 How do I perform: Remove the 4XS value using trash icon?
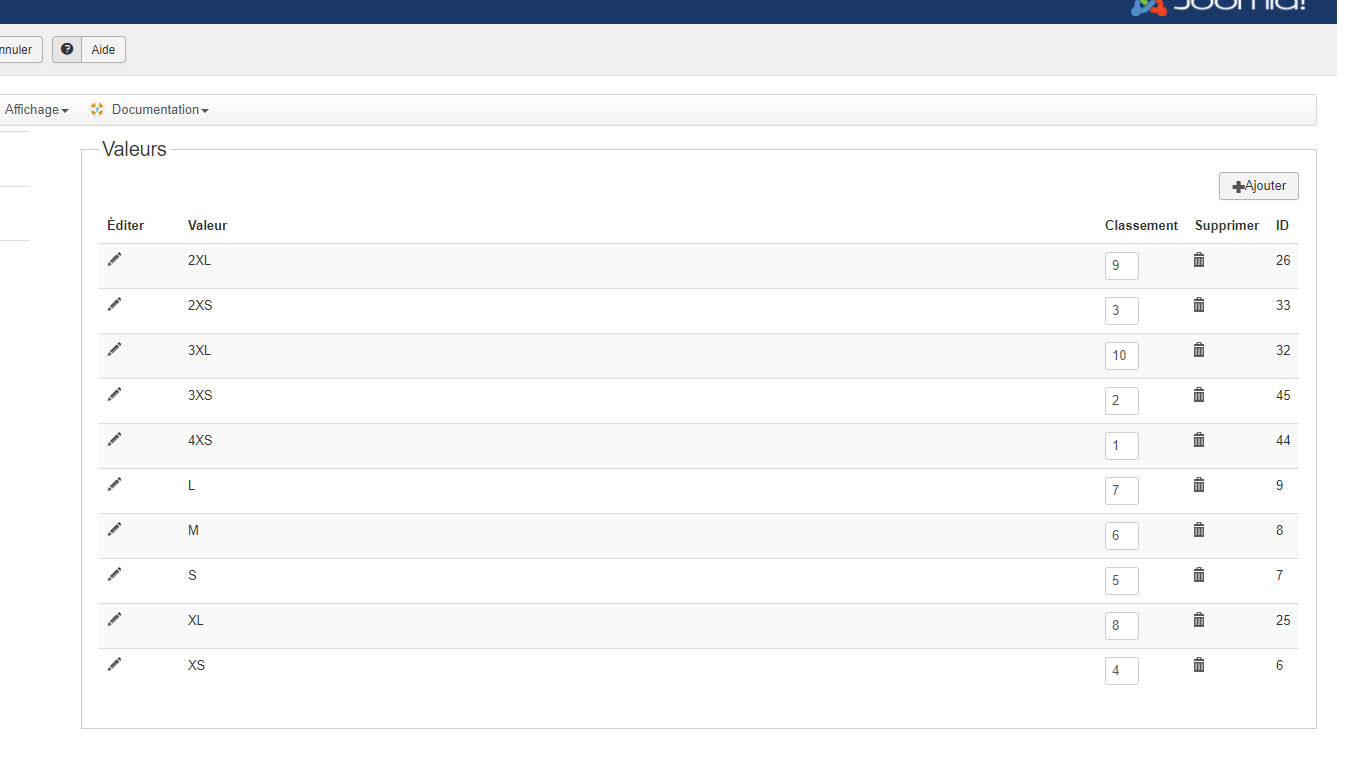tap(1199, 440)
